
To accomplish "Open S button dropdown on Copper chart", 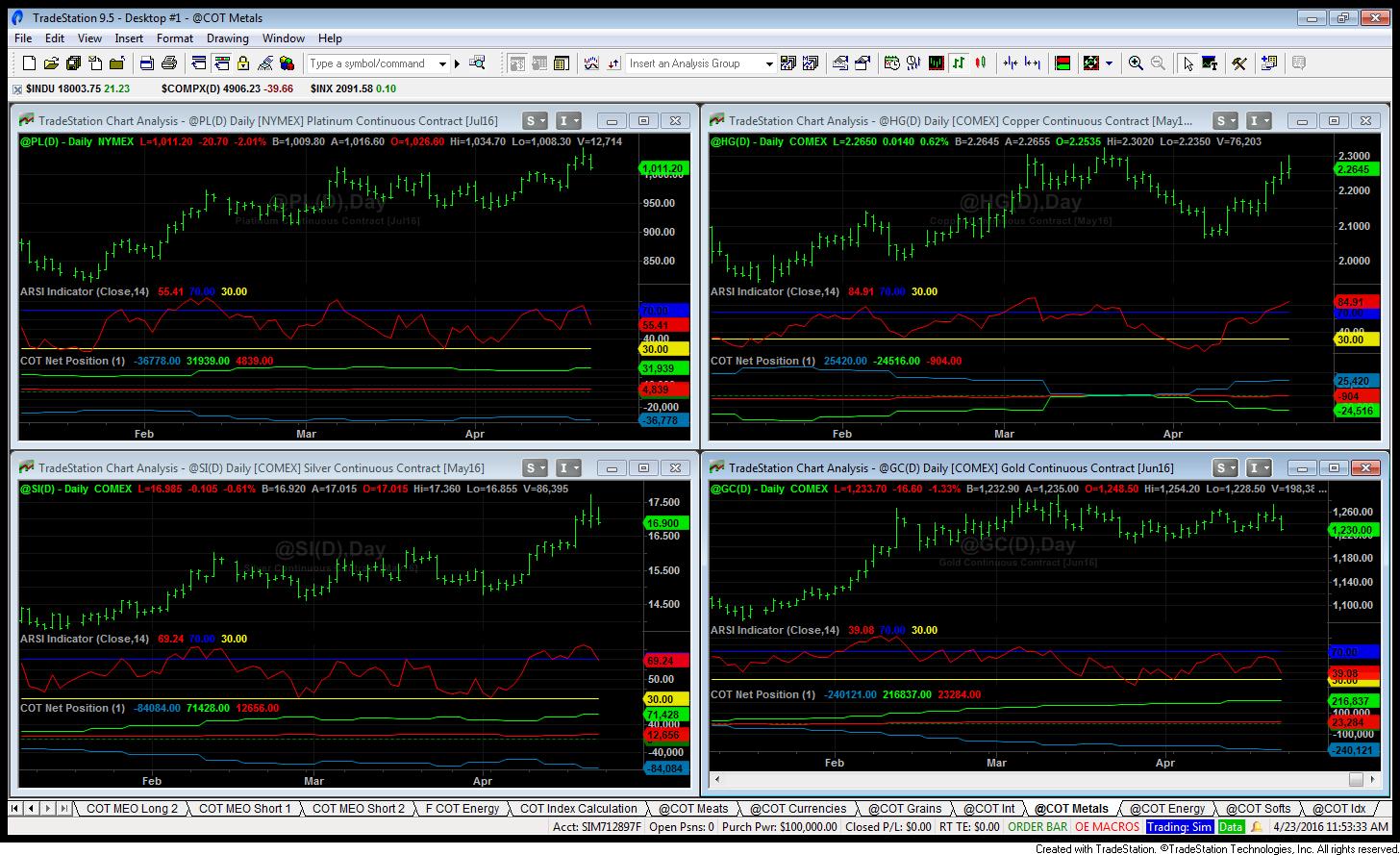I will pyautogui.click(x=1234, y=121).
